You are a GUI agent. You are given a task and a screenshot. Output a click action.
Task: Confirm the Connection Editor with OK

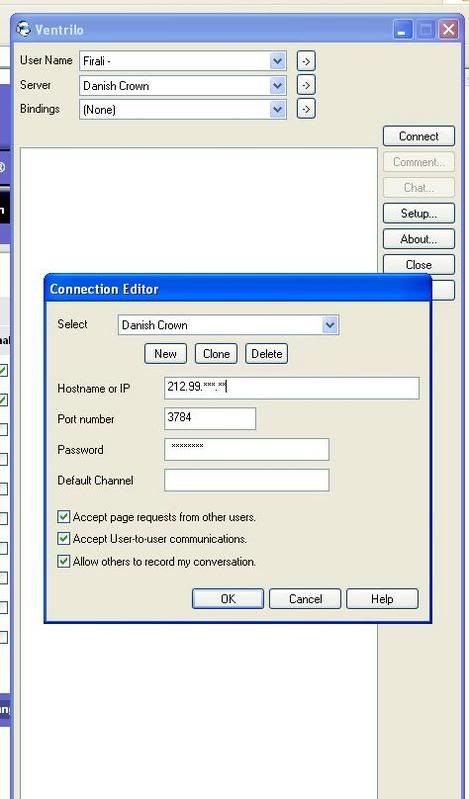click(228, 599)
